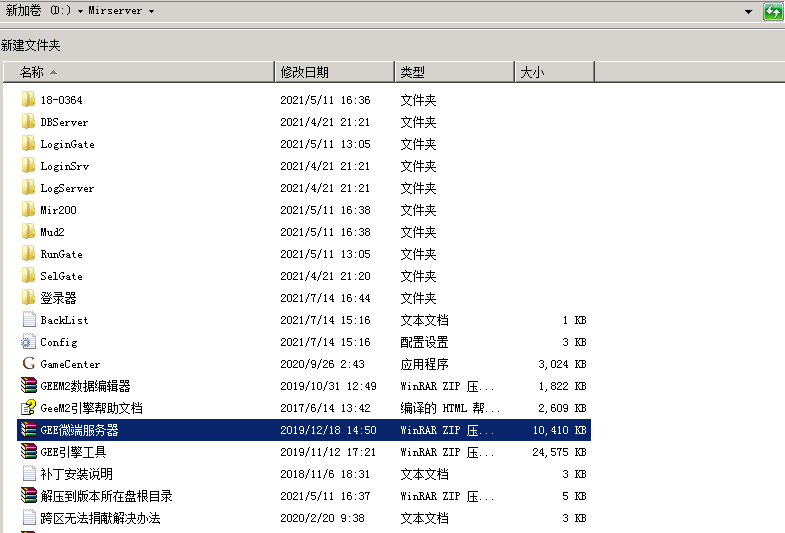
Task: Select the Config settings file icon
Action: pos(28,342)
